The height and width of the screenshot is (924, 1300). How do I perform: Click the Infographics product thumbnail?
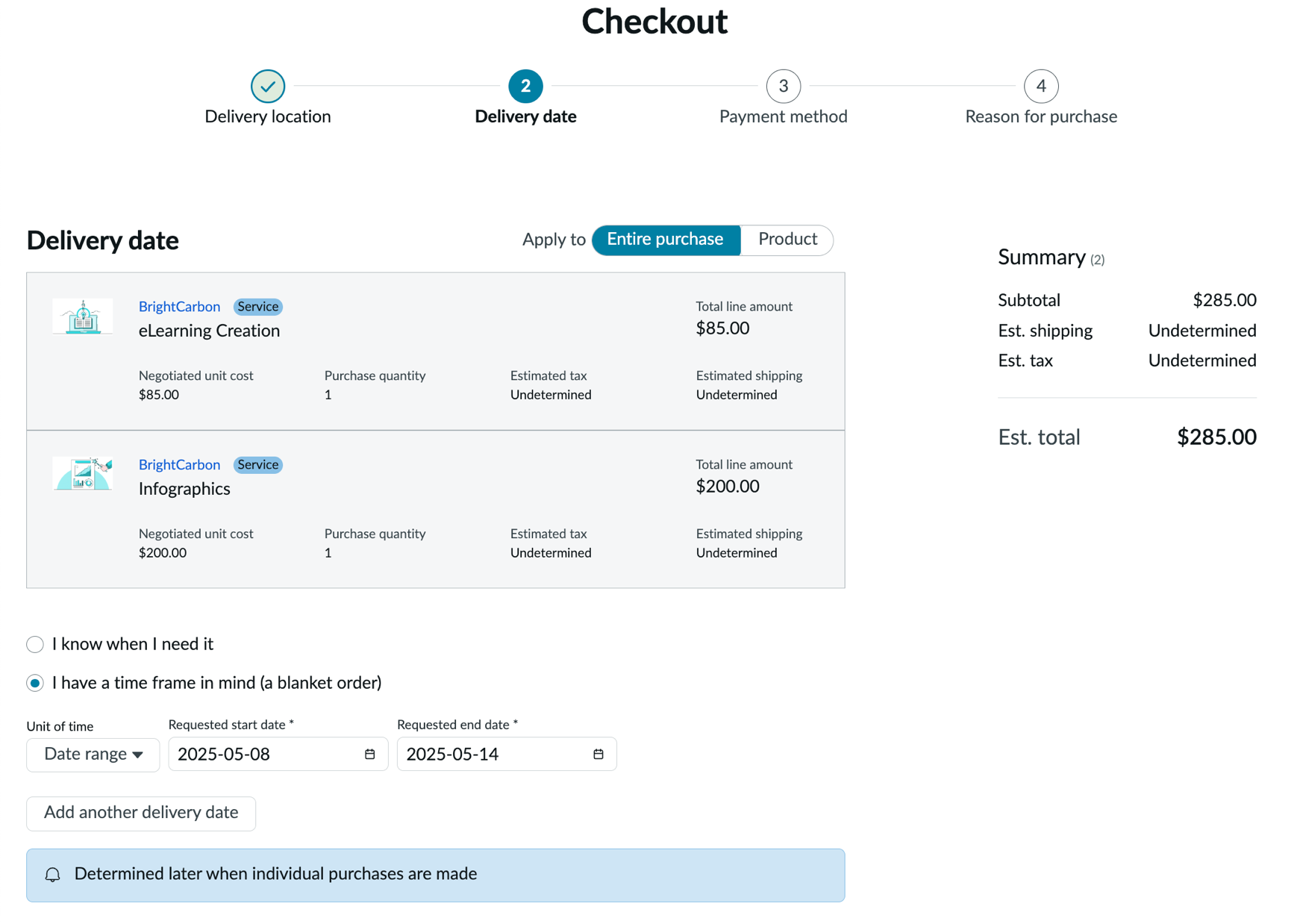83,474
